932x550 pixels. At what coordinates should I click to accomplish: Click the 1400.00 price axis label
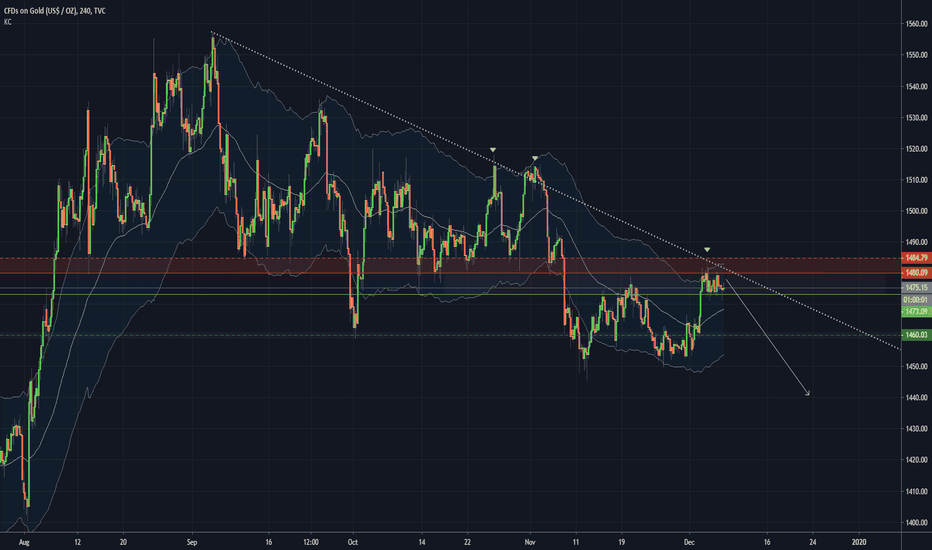917,523
